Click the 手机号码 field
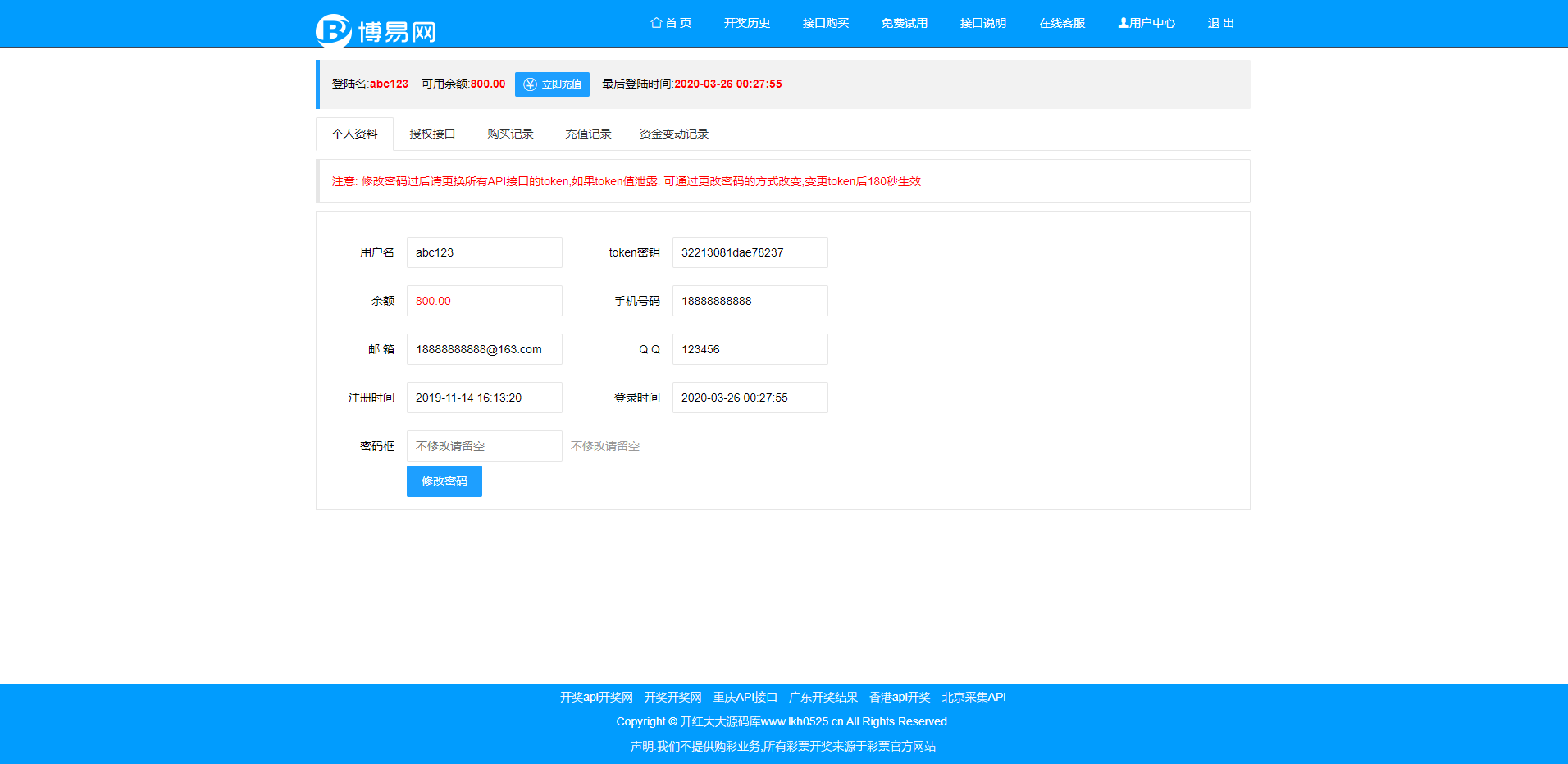Screen dimensions: 1568x764 (x=750, y=301)
